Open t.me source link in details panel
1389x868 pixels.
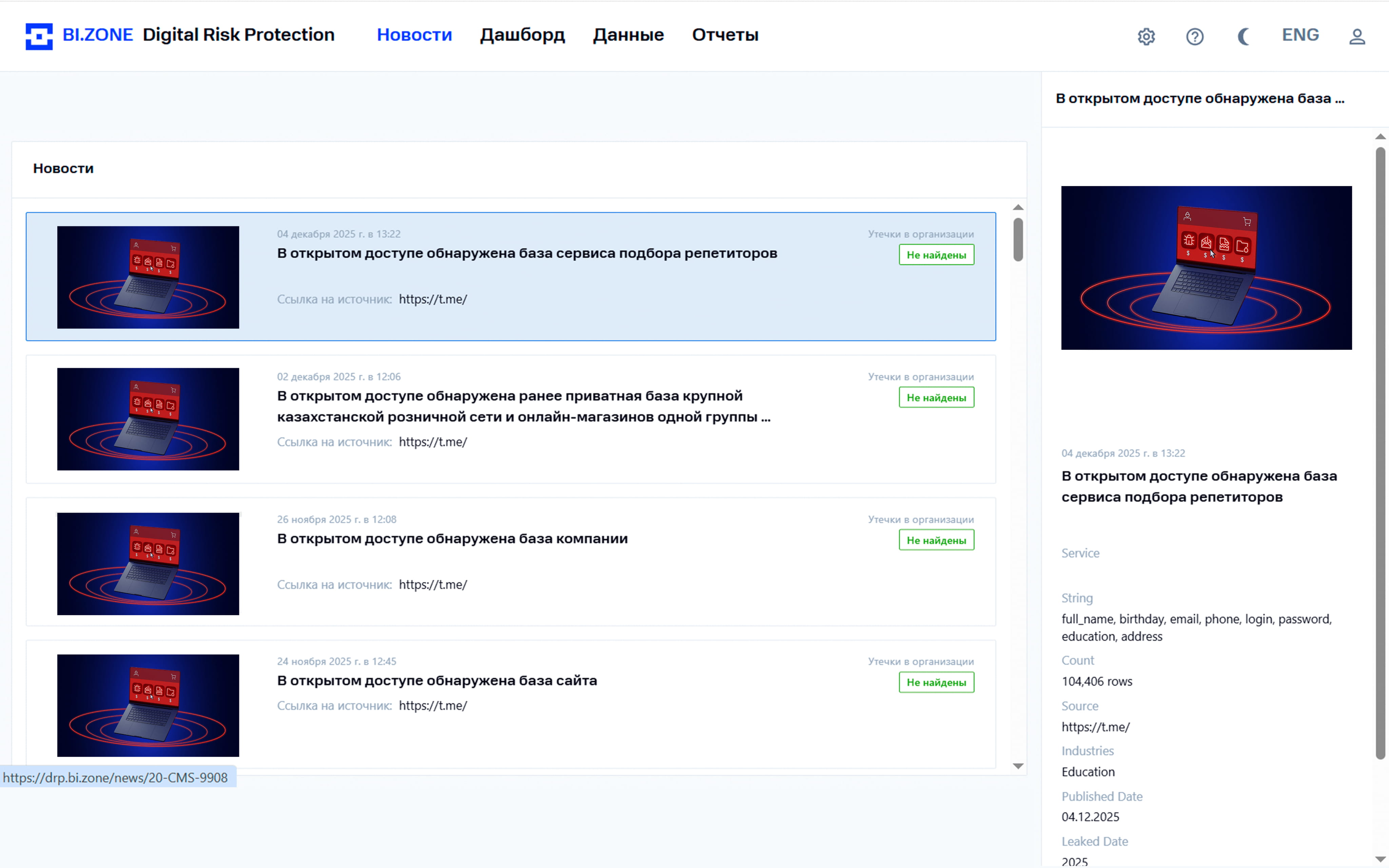1096,727
